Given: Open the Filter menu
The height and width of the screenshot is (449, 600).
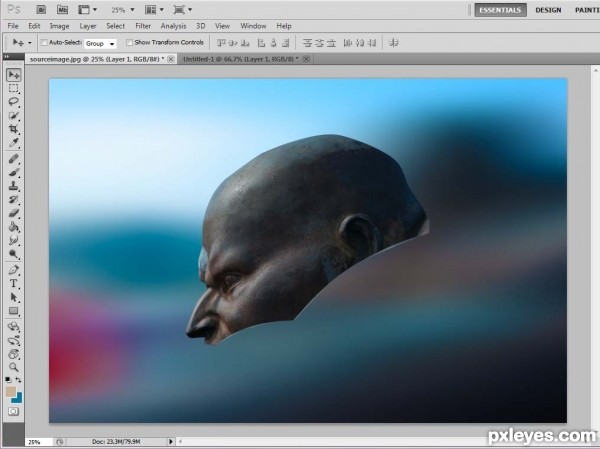Looking at the screenshot, I should point(143,26).
